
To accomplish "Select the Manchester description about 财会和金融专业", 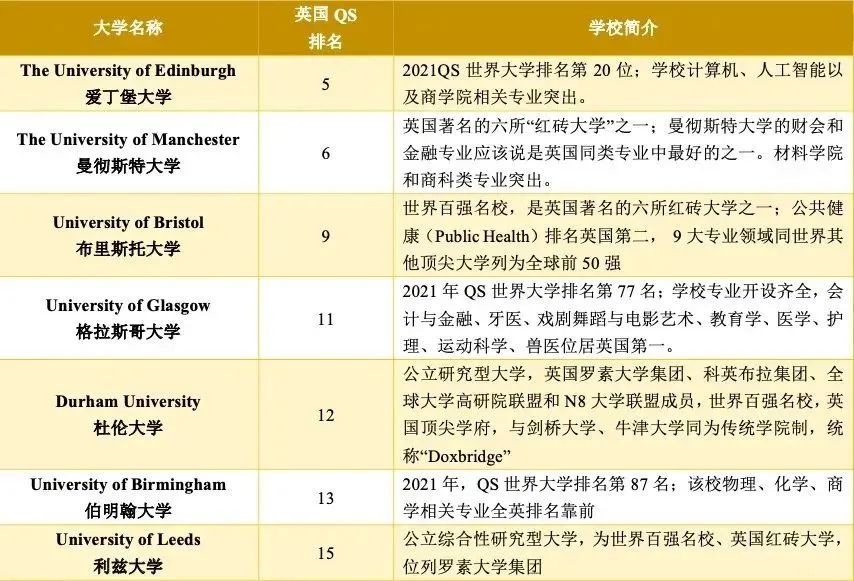I will point(622,152).
